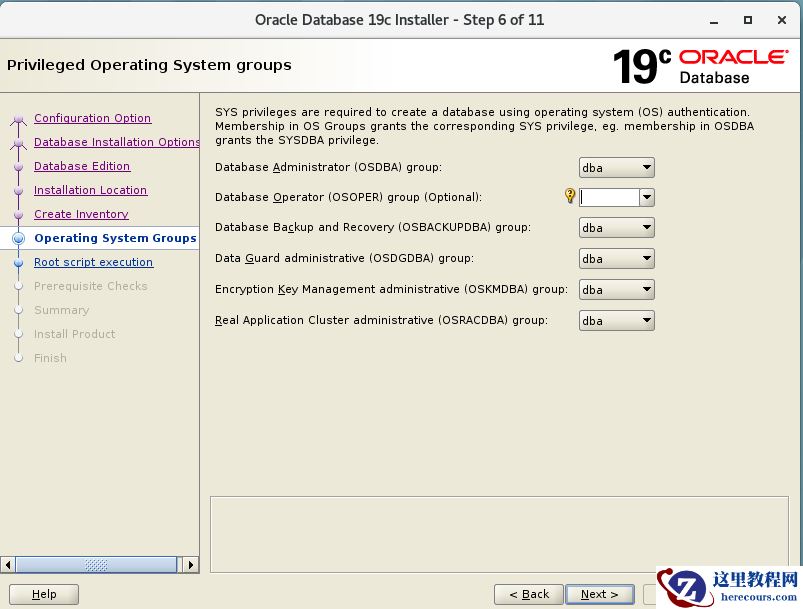Click the Operating System Groups step marker
The width and height of the screenshot is (803, 609).
(18, 238)
